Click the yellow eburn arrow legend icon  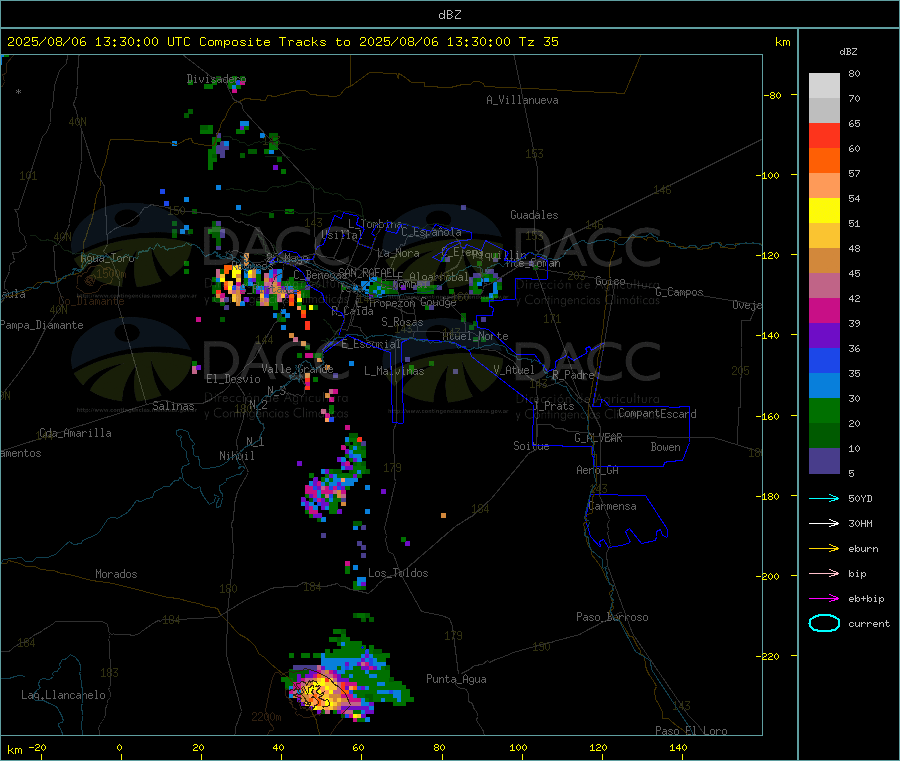click(824, 549)
